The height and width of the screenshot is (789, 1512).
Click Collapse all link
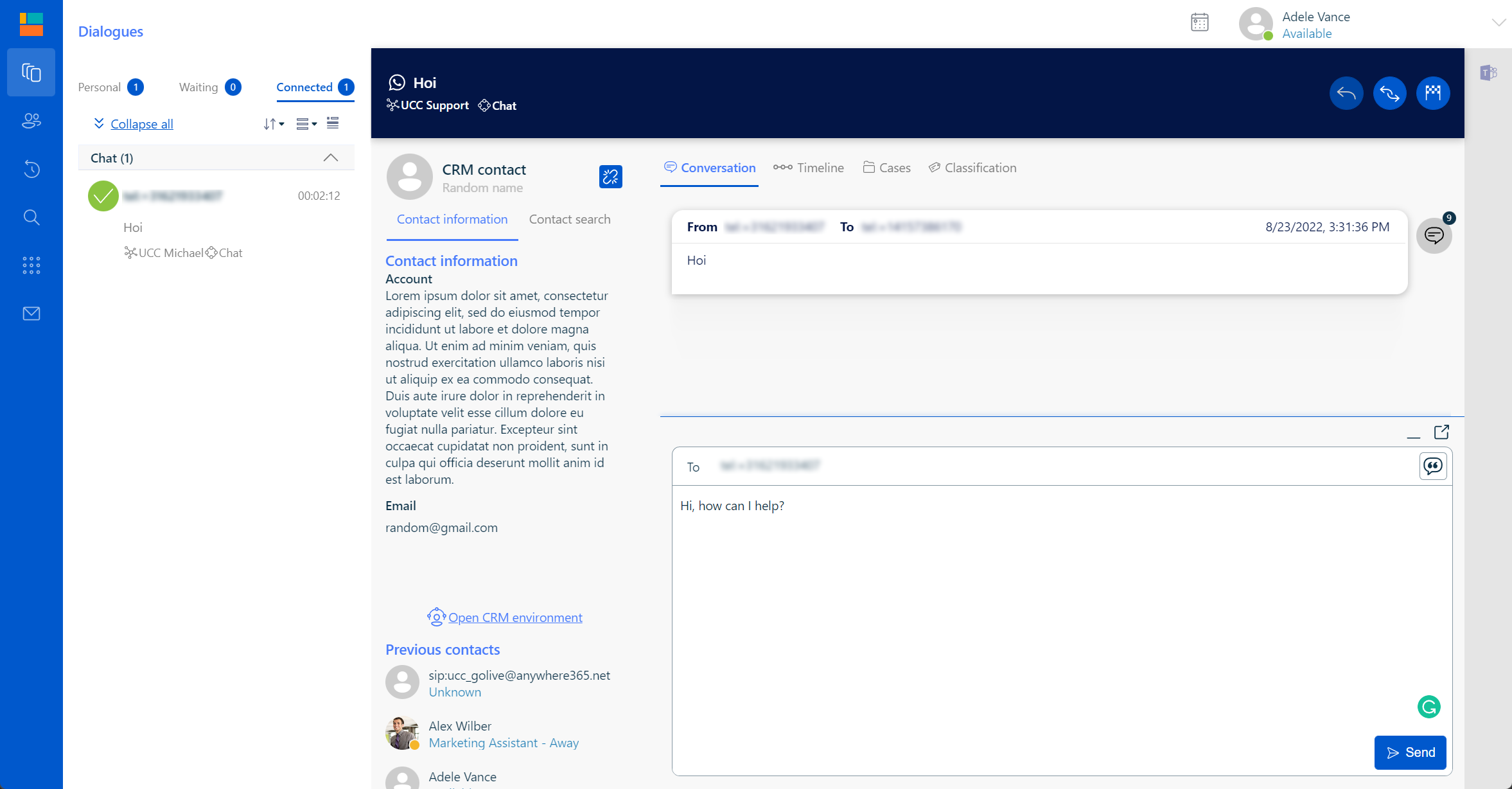[142, 124]
